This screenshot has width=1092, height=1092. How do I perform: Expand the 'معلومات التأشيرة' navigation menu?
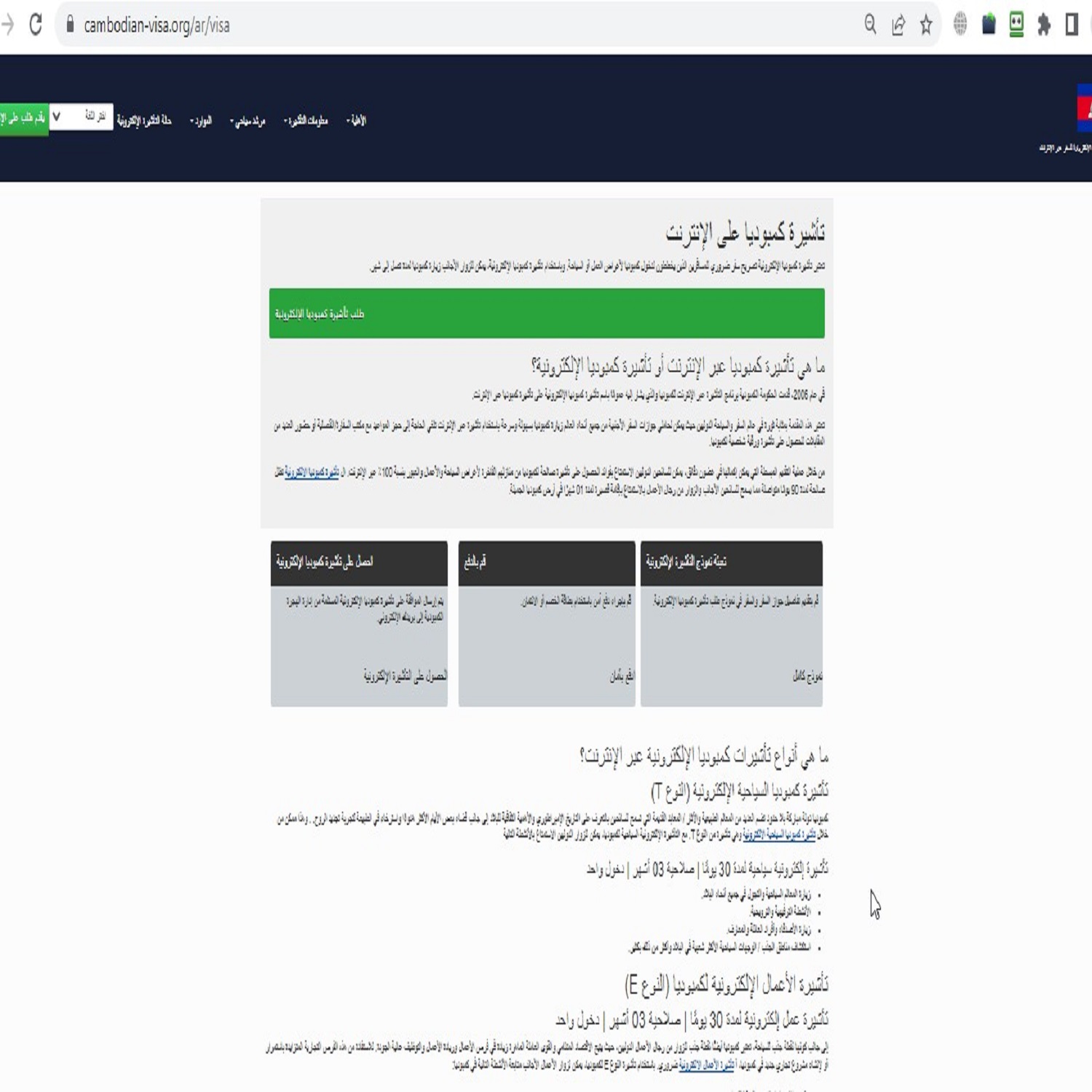[x=306, y=121]
